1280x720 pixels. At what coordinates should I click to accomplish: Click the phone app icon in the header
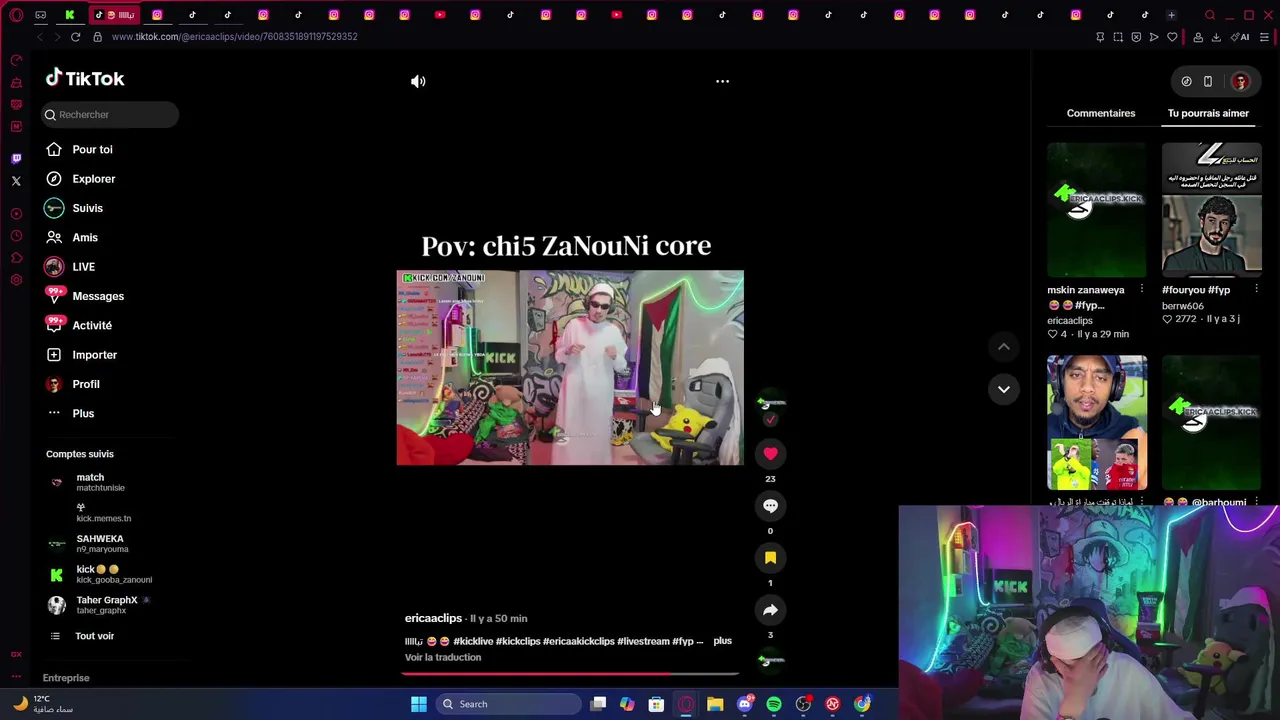click(1208, 81)
